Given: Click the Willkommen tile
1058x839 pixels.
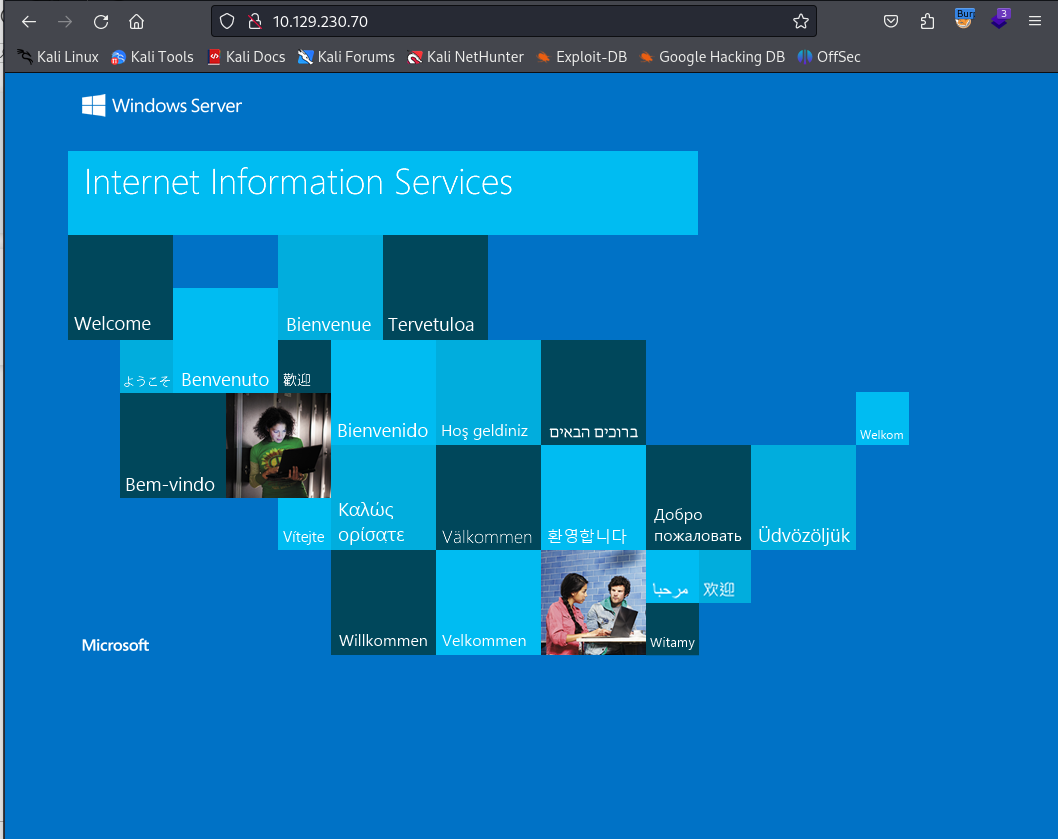Looking at the screenshot, I should click(x=383, y=602).
